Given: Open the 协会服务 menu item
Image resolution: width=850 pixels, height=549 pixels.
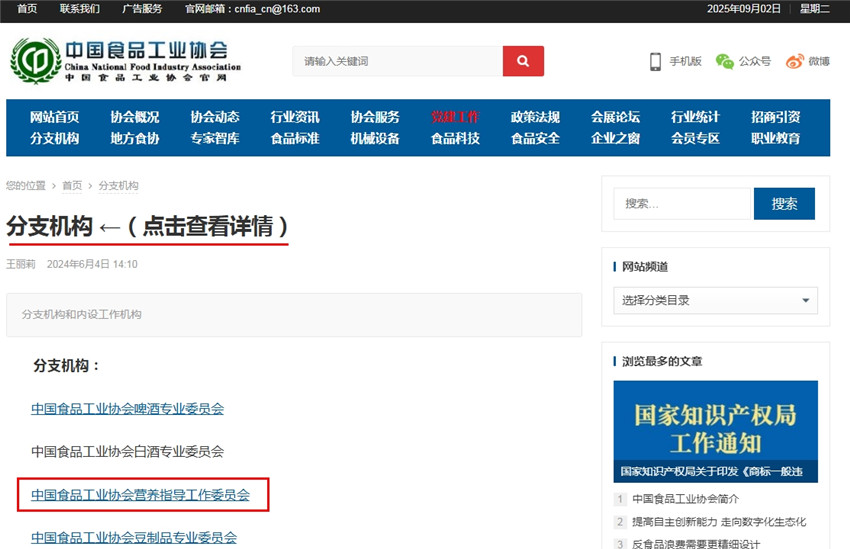Looking at the screenshot, I should tap(375, 117).
